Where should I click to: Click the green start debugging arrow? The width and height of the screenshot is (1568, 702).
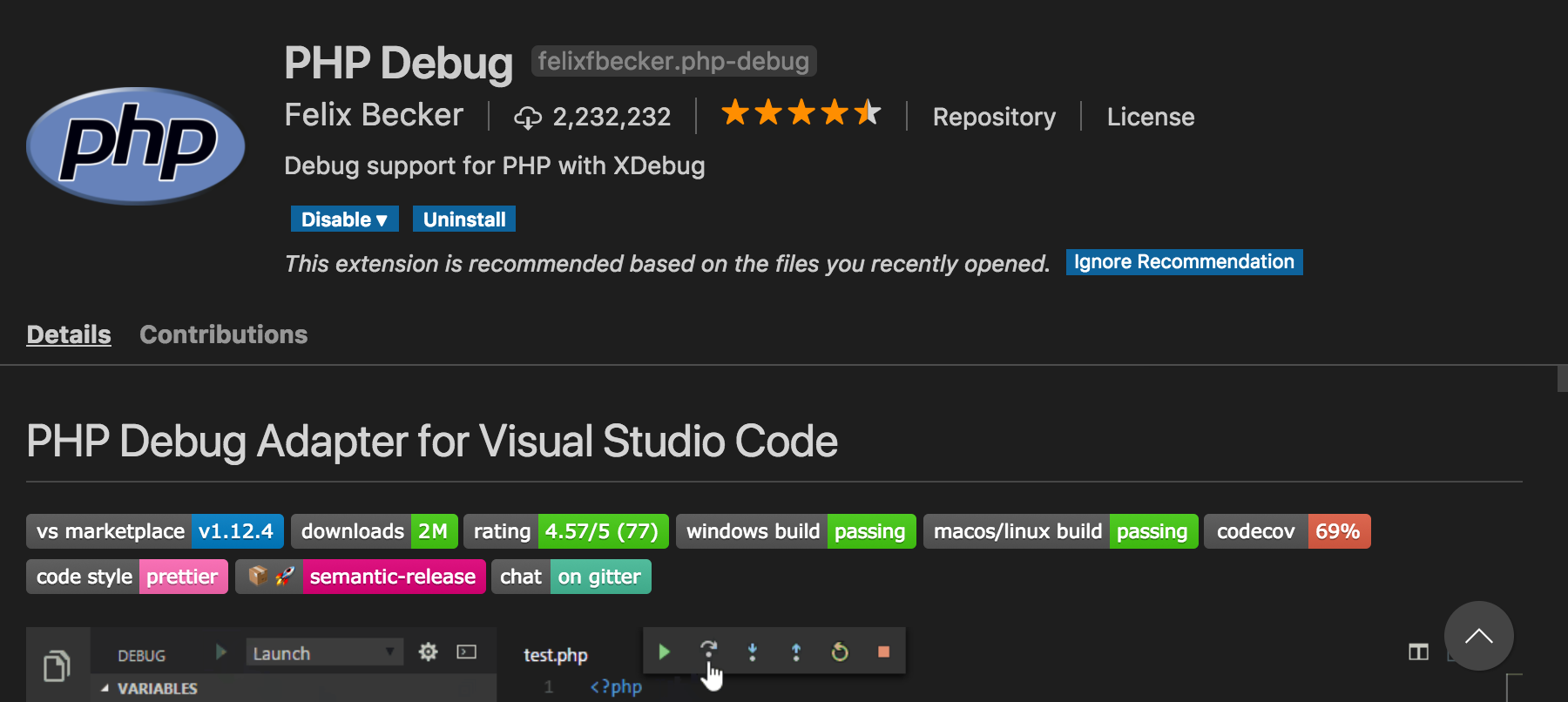pos(221,652)
